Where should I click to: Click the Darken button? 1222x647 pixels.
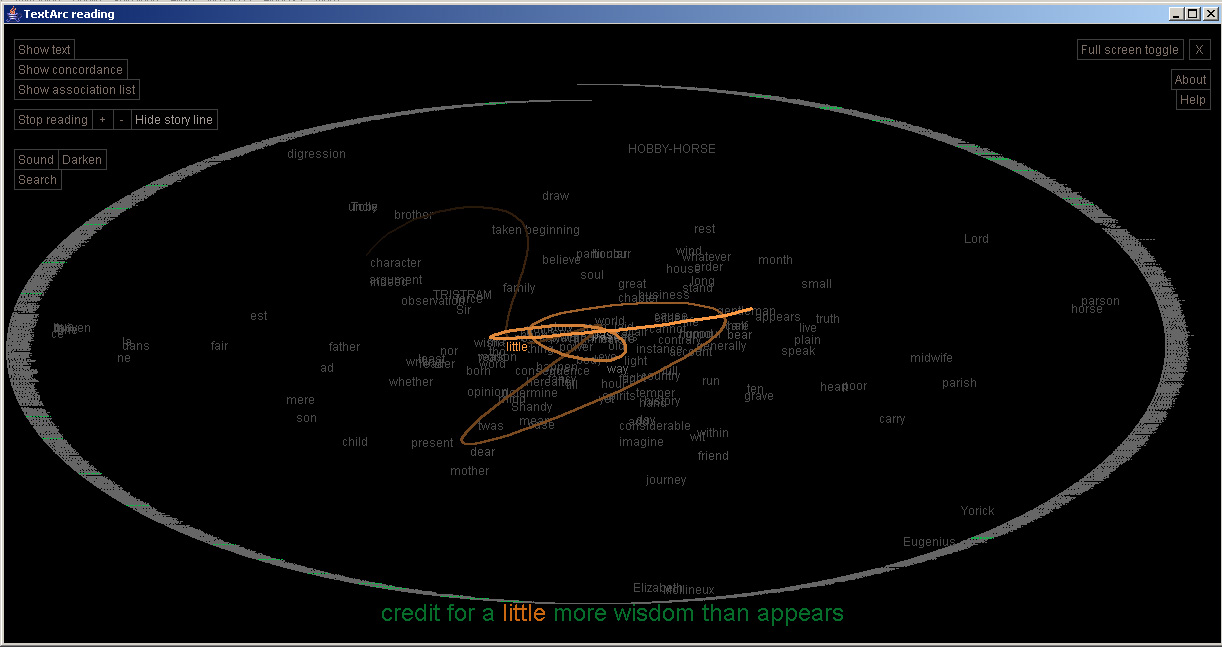point(82,160)
